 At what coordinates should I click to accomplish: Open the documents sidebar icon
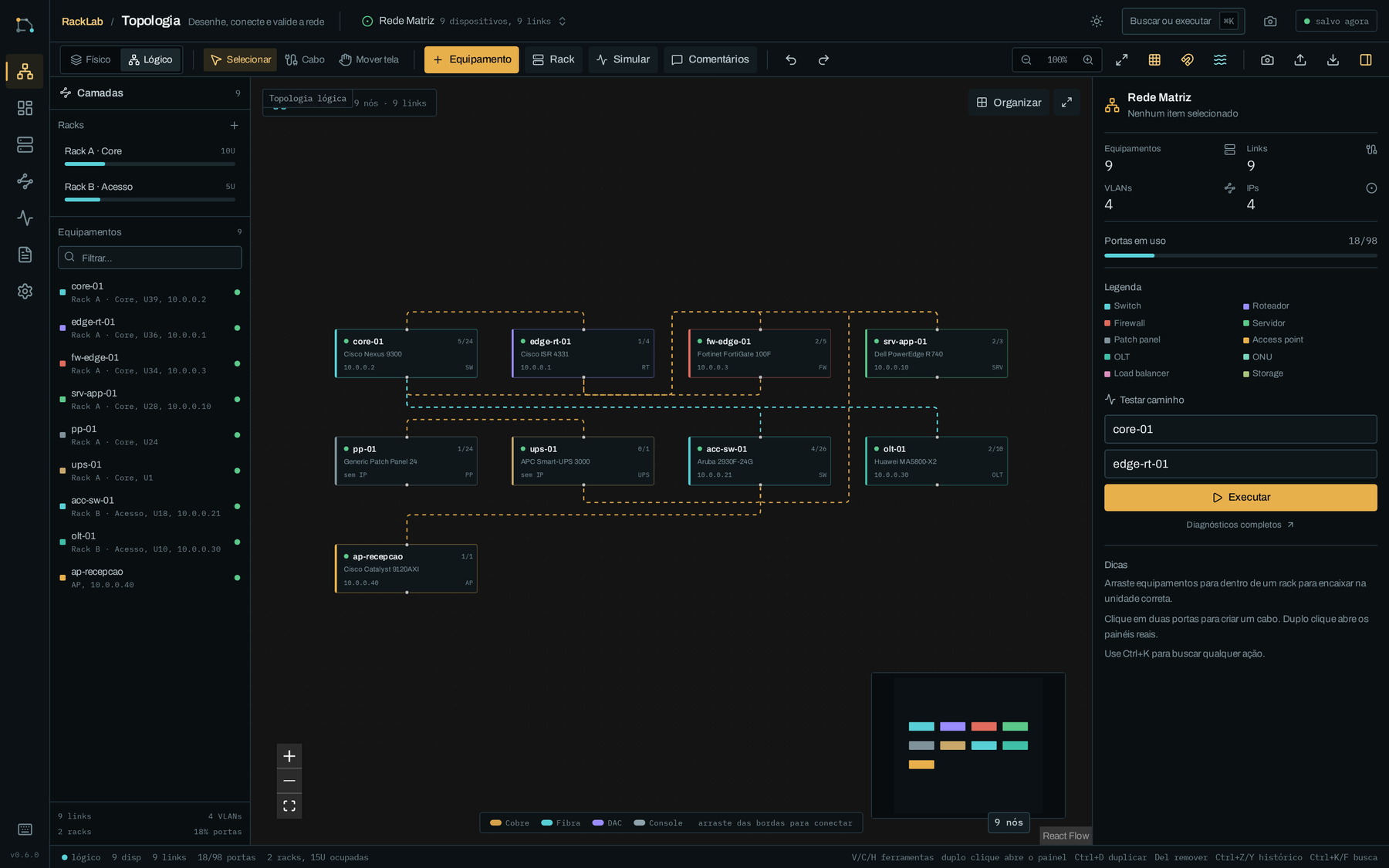[x=25, y=255]
